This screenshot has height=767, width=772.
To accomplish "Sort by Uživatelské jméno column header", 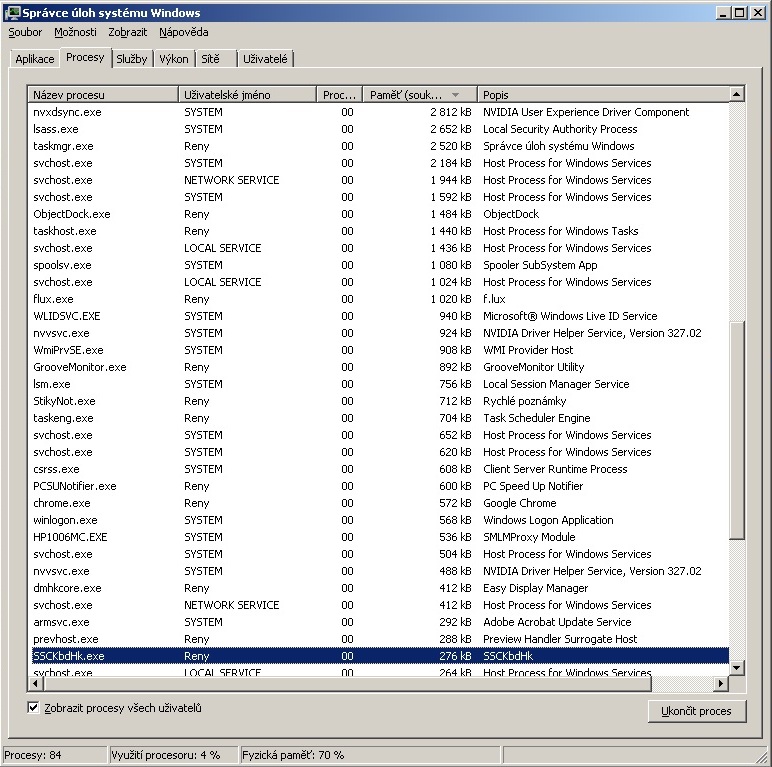I will point(247,95).
